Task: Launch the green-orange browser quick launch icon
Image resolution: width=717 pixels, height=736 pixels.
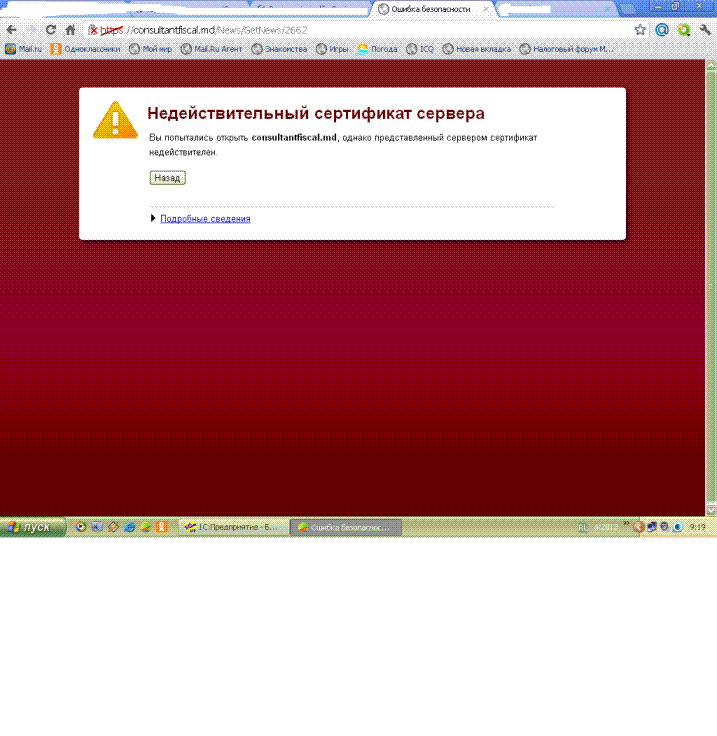Action: (x=145, y=527)
